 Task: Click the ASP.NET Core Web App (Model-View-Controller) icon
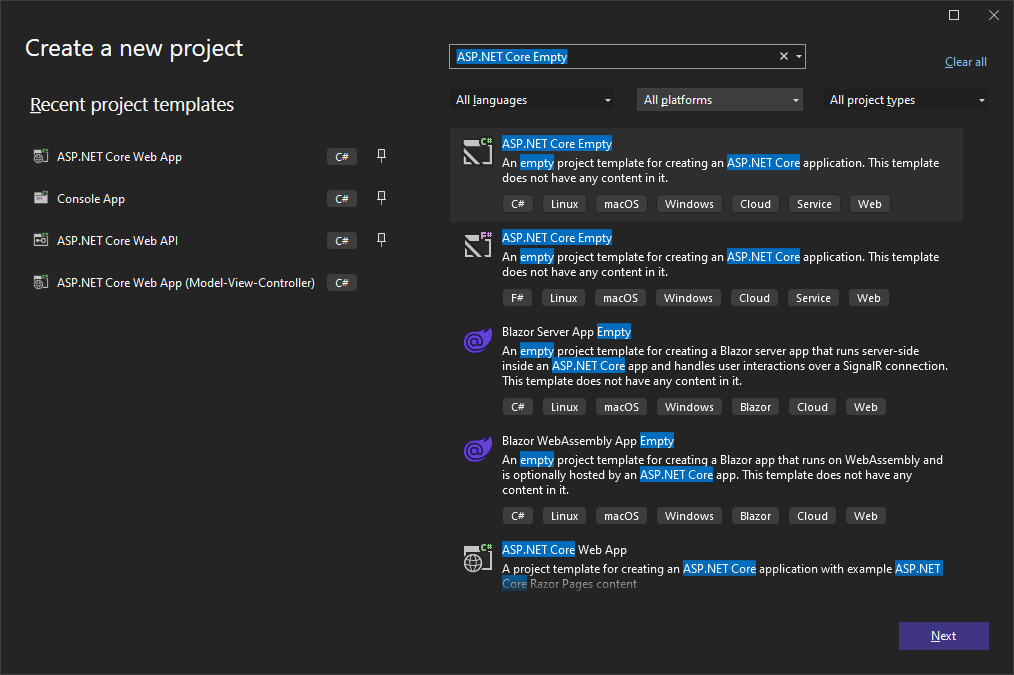coord(41,282)
